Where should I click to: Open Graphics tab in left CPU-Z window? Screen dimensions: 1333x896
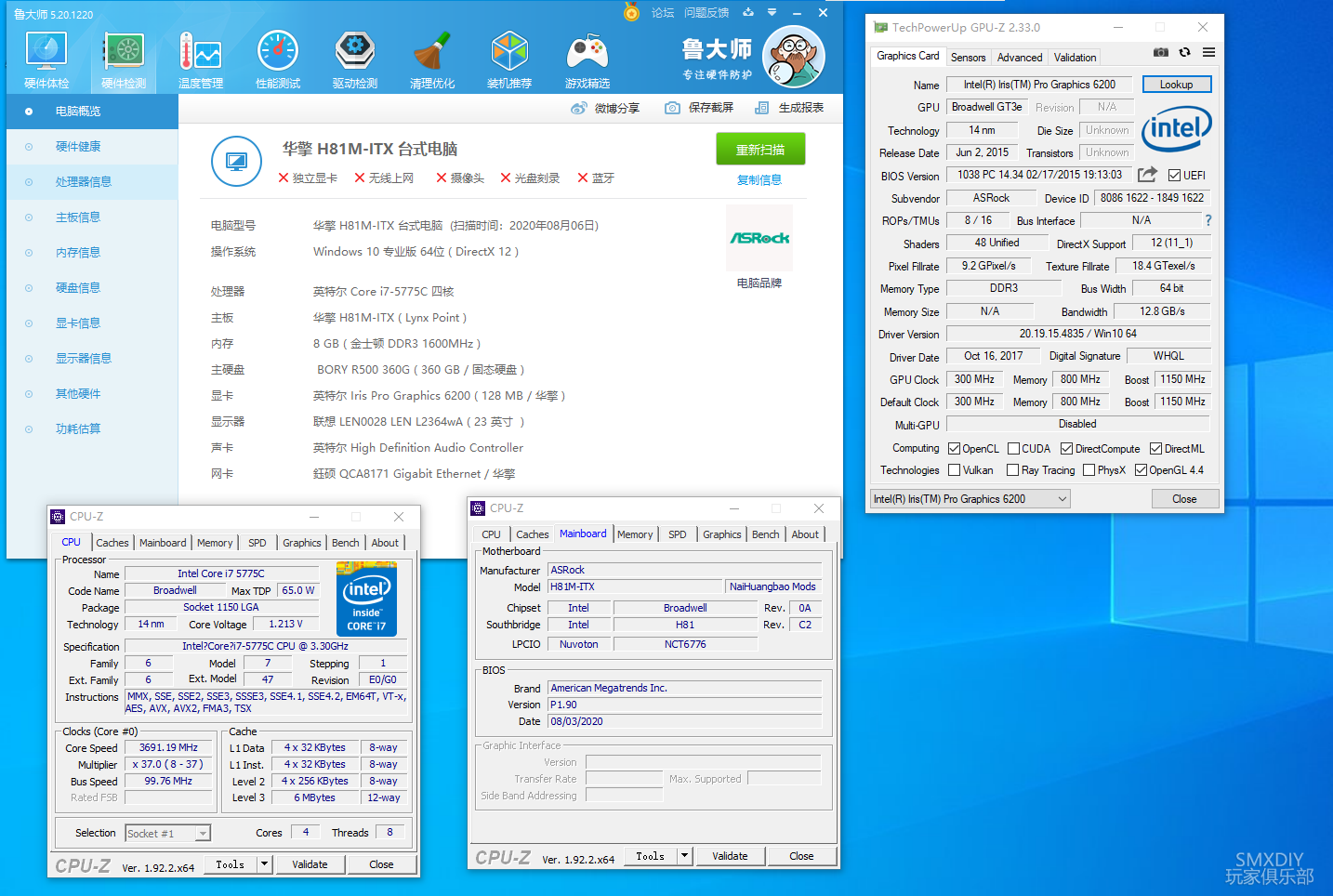[302, 543]
